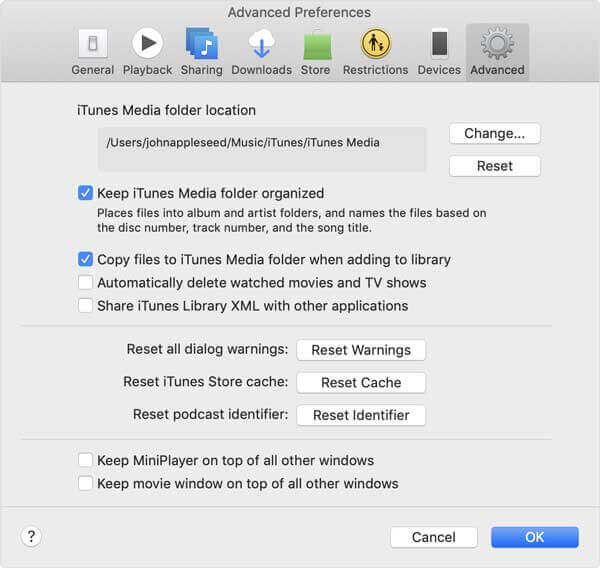Click the Reset Cache button
The image size is (600, 568).
coord(361,382)
